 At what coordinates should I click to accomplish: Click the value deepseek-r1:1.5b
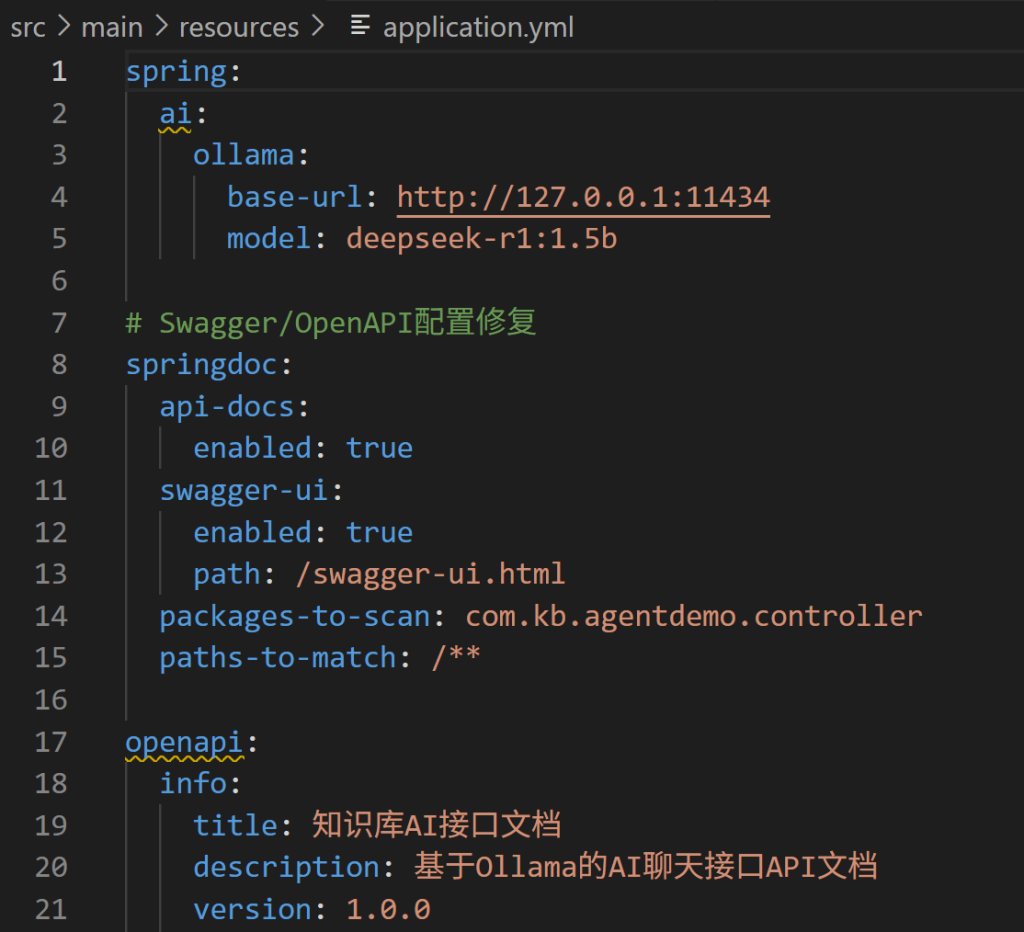tap(481, 239)
